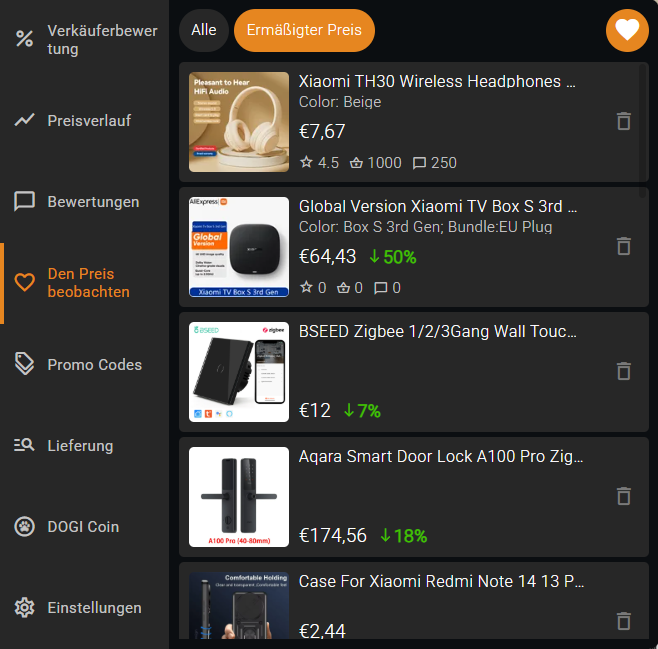The height and width of the screenshot is (649, 658).
Task: Open the Verkäuferbewertung section
Action: coord(85,40)
